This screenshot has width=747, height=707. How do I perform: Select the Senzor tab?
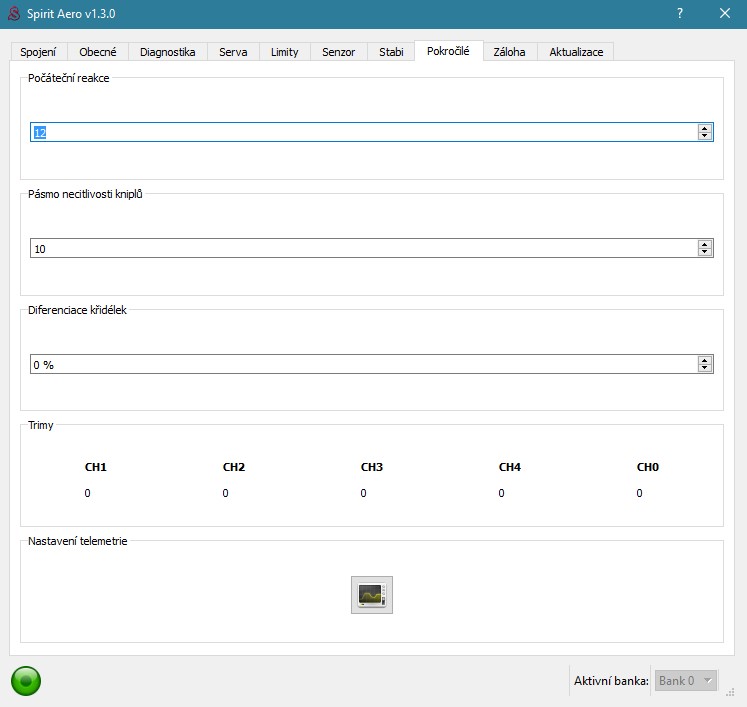click(x=338, y=52)
